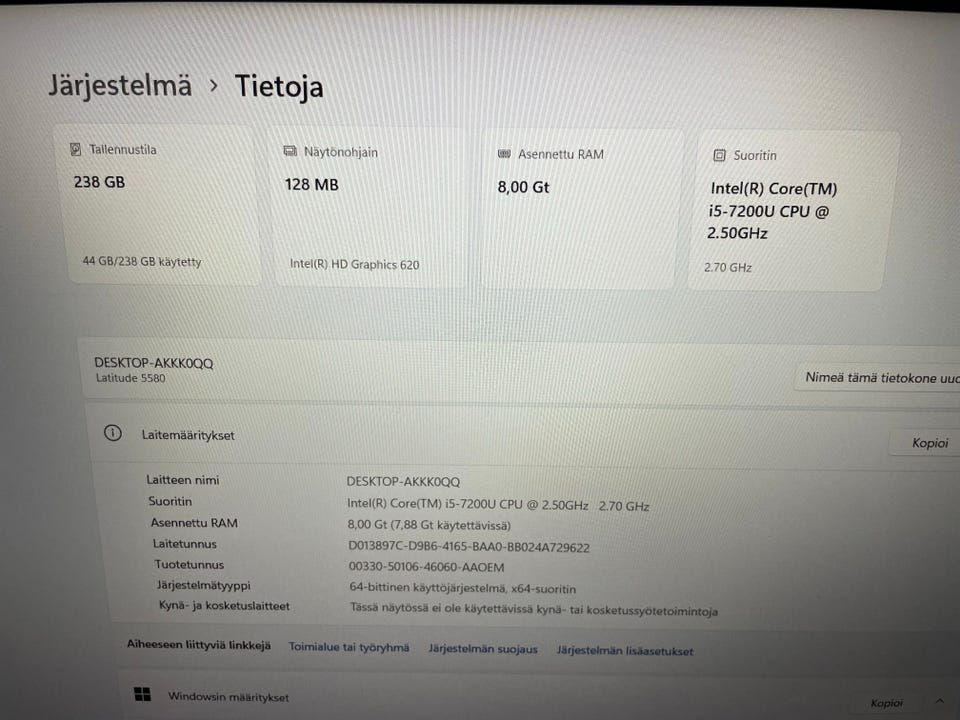Screen dimensions: 960x720
Task: Go back to Järjestelmä via breadcrumb
Action: click(120, 84)
